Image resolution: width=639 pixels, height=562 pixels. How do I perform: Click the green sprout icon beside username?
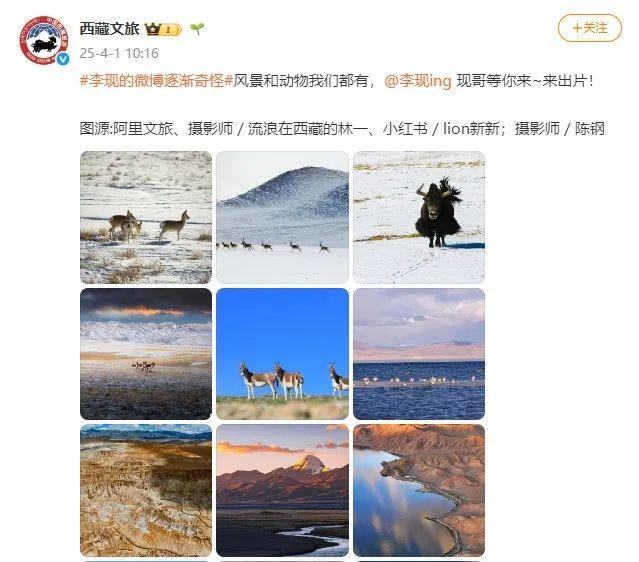click(x=197, y=29)
